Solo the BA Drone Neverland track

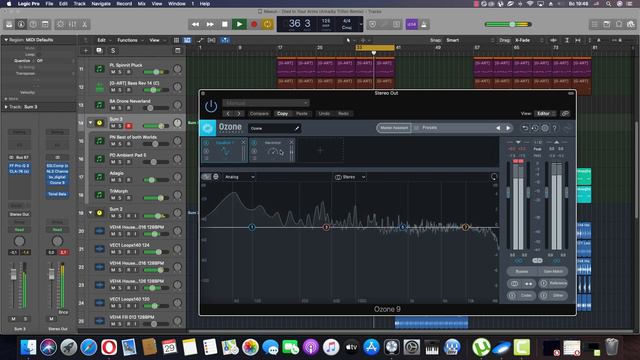pyautogui.click(x=120, y=108)
